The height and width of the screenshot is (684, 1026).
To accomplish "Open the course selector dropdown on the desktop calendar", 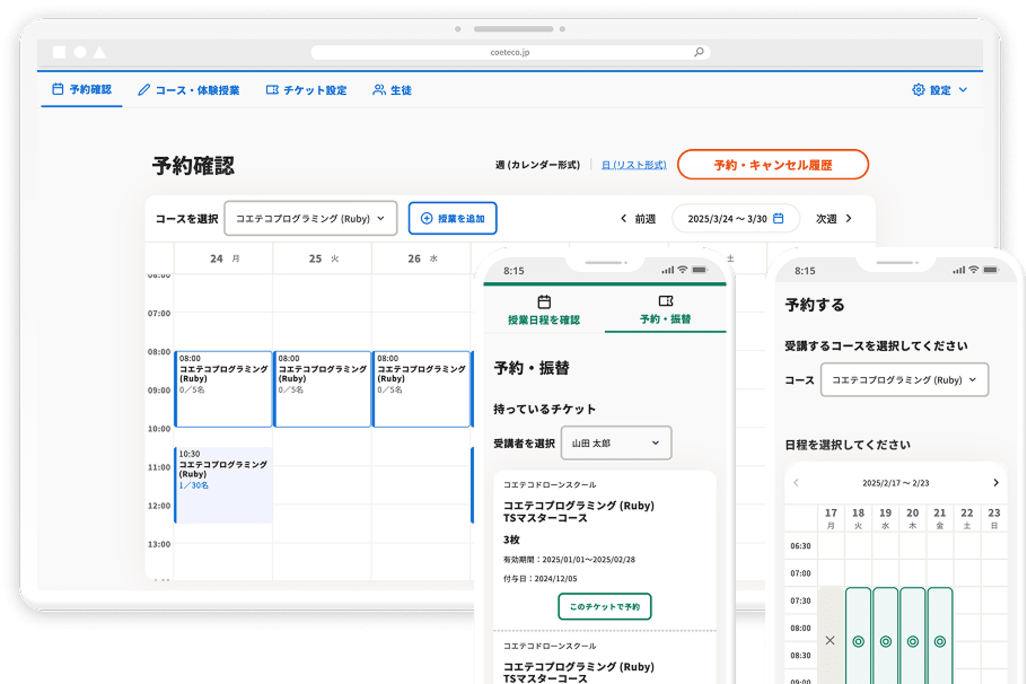I will click(310, 218).
